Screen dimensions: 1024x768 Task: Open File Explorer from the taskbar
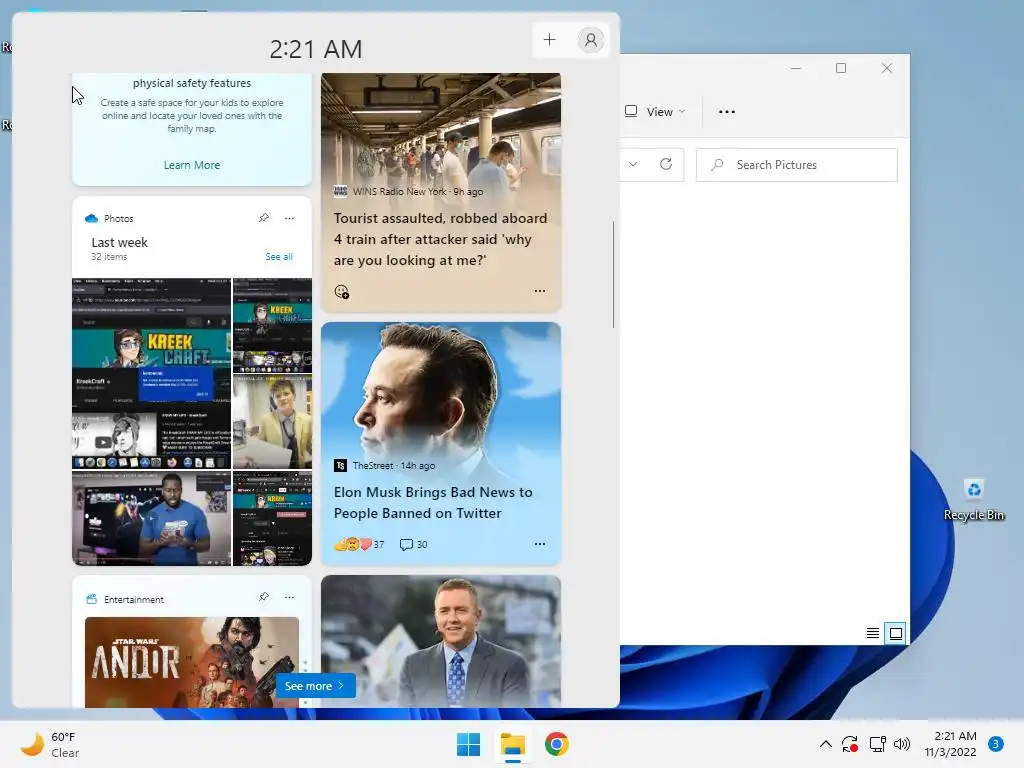coord(513,744)
